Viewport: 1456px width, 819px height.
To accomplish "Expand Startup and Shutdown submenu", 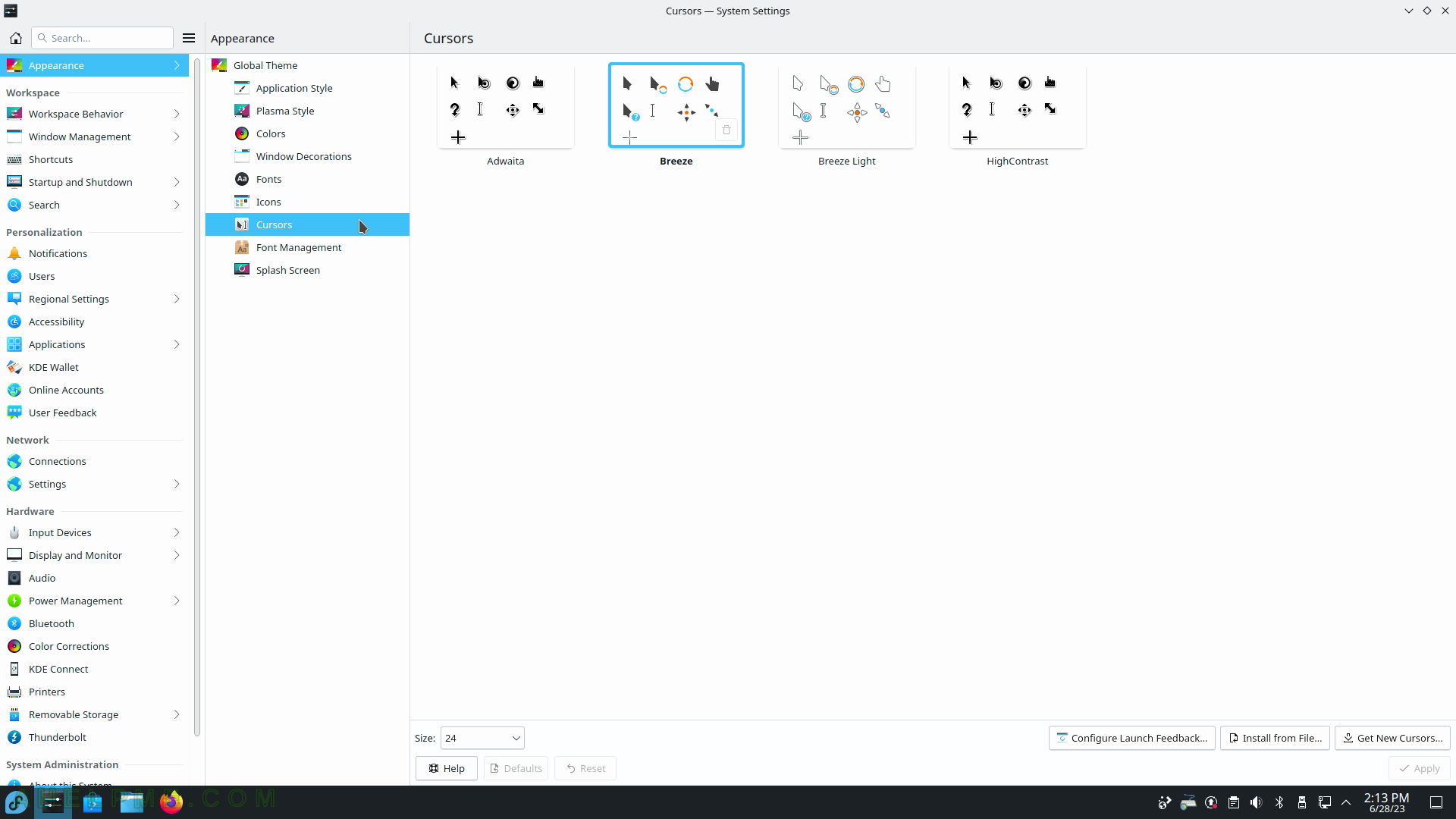I will pos(177,182).
